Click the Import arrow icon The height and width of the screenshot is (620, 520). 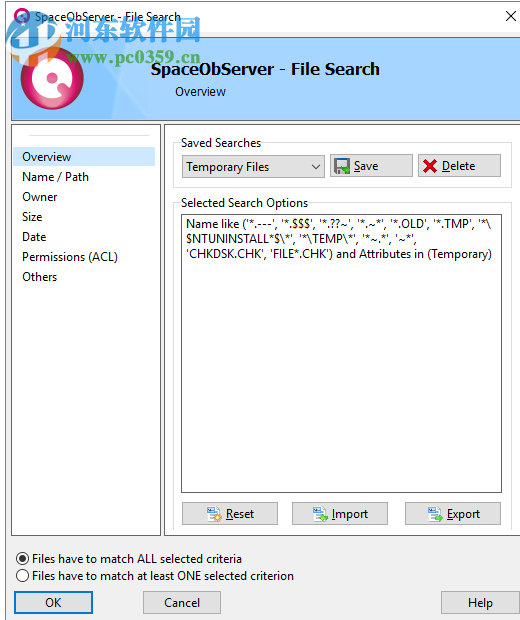click(320, 514)
